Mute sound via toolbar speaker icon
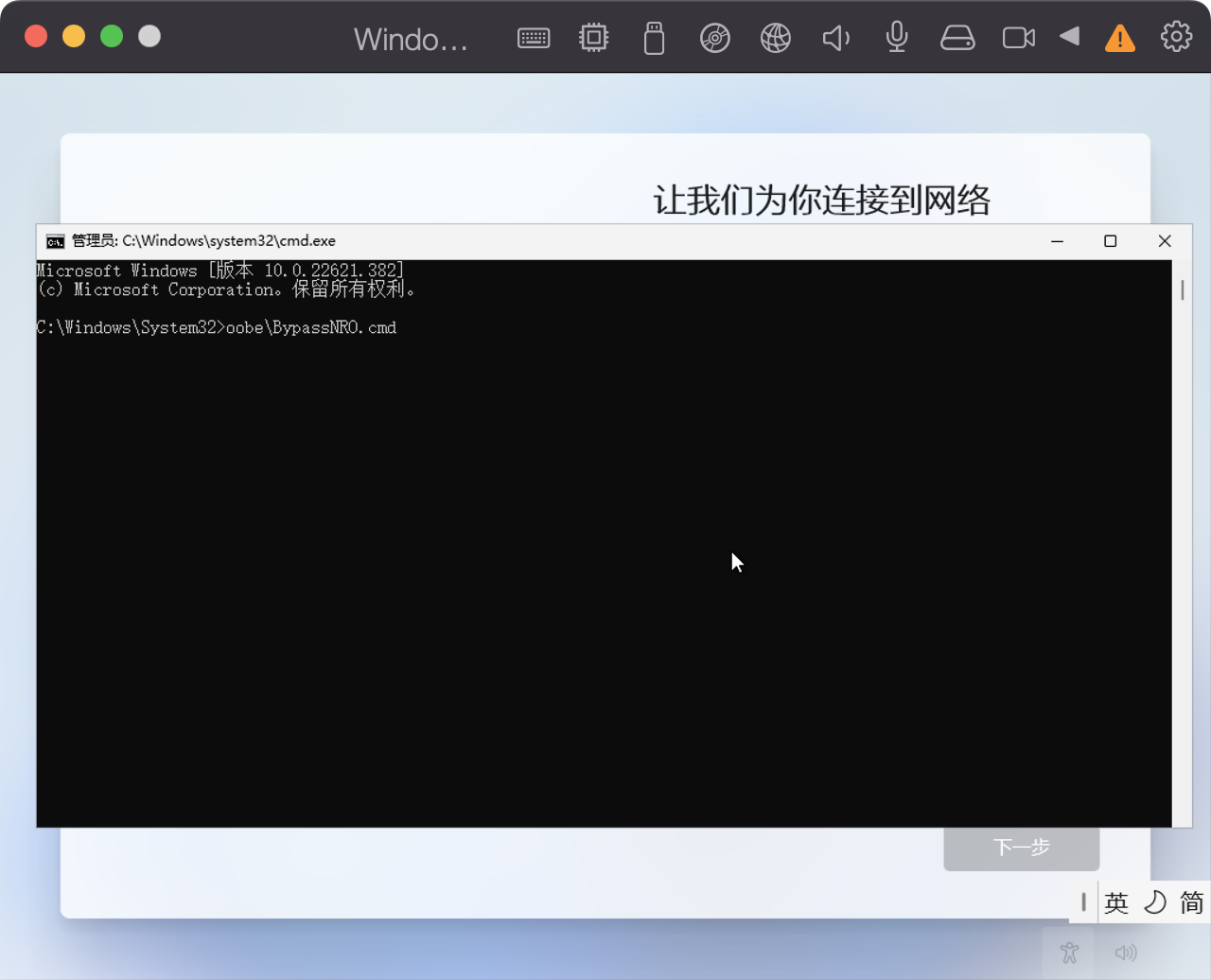 click(835, 38)
